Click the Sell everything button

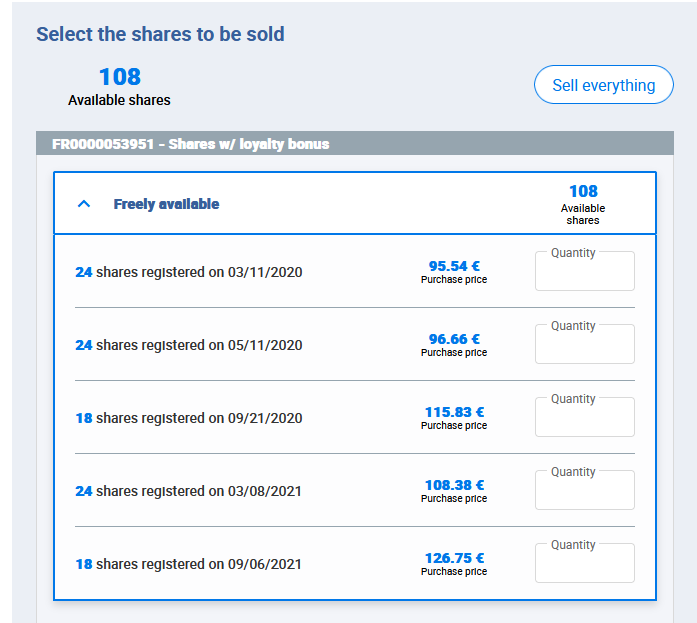(x=603, y=85)
